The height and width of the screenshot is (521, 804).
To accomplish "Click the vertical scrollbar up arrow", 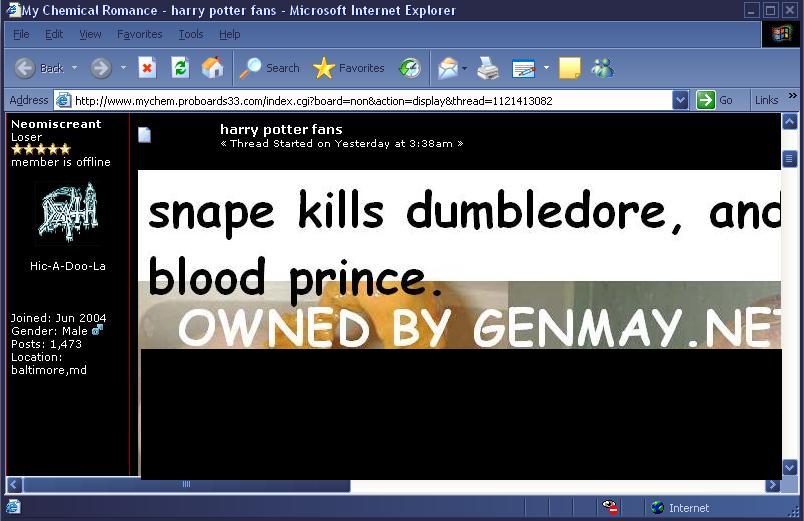I will click(789, 122).
